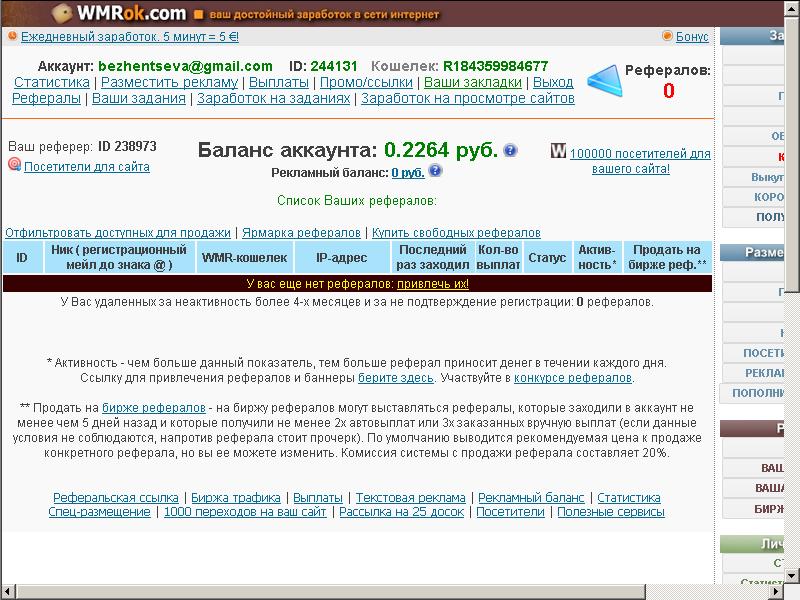The image size is (800, 600).
Task: Click the ПОСЕТИ sidebar item
Action: tap(754, 353)
